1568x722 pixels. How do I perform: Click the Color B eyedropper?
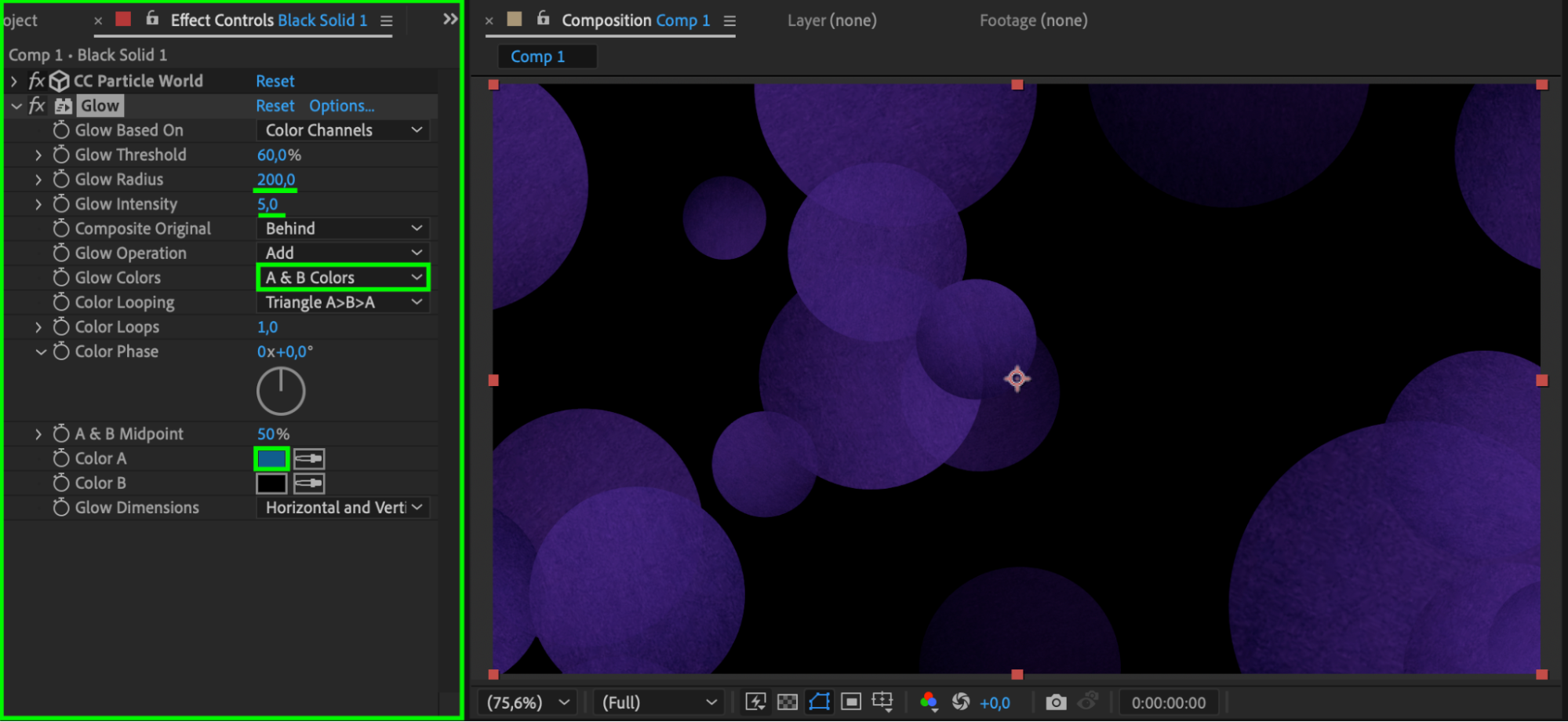309,483
